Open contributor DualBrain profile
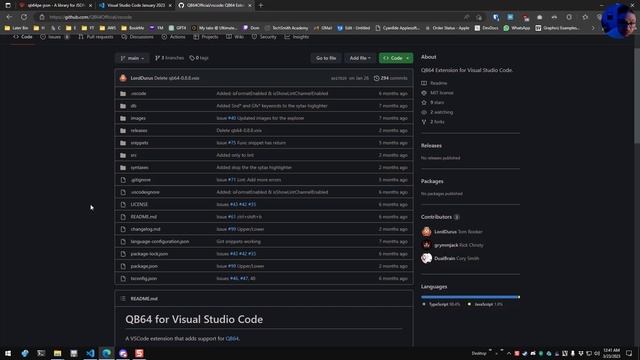 point(444,258)
